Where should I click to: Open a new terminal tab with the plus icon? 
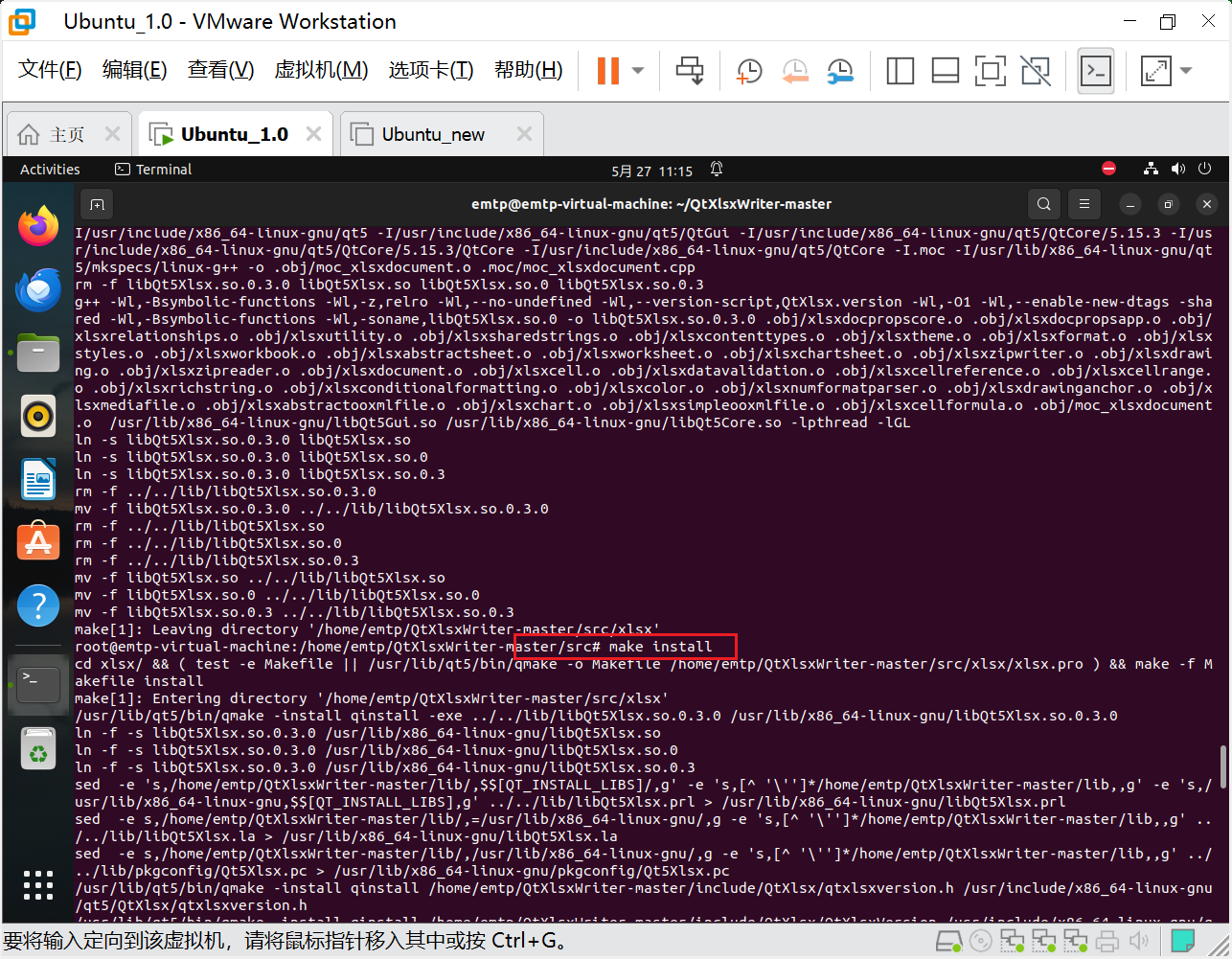(x=97, y=204)
